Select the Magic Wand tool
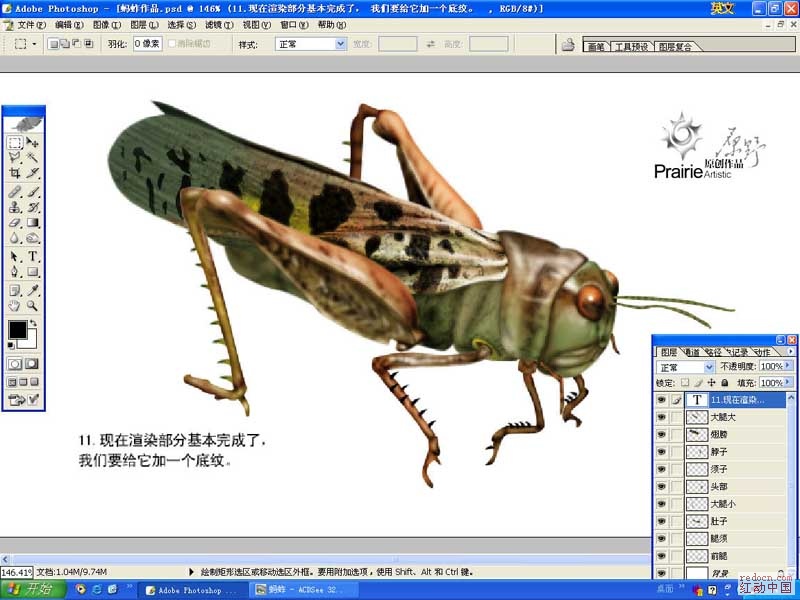The width and height of the screenshot is (800, 600). (33, 158)
